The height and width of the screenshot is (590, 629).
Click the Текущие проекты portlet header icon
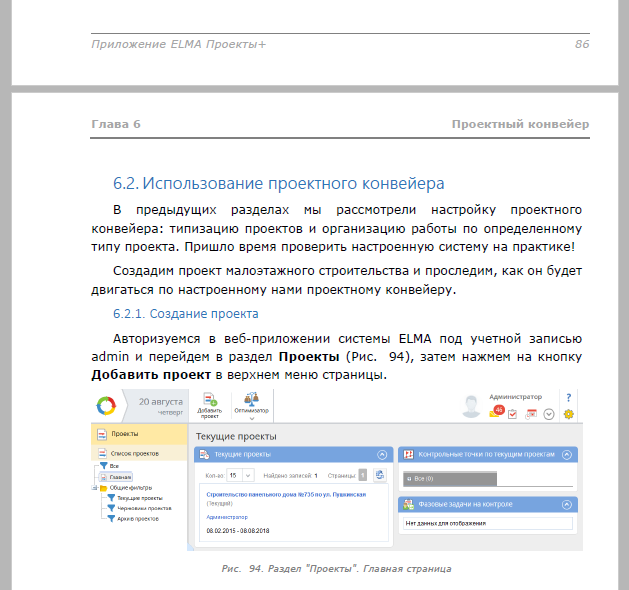204,454
